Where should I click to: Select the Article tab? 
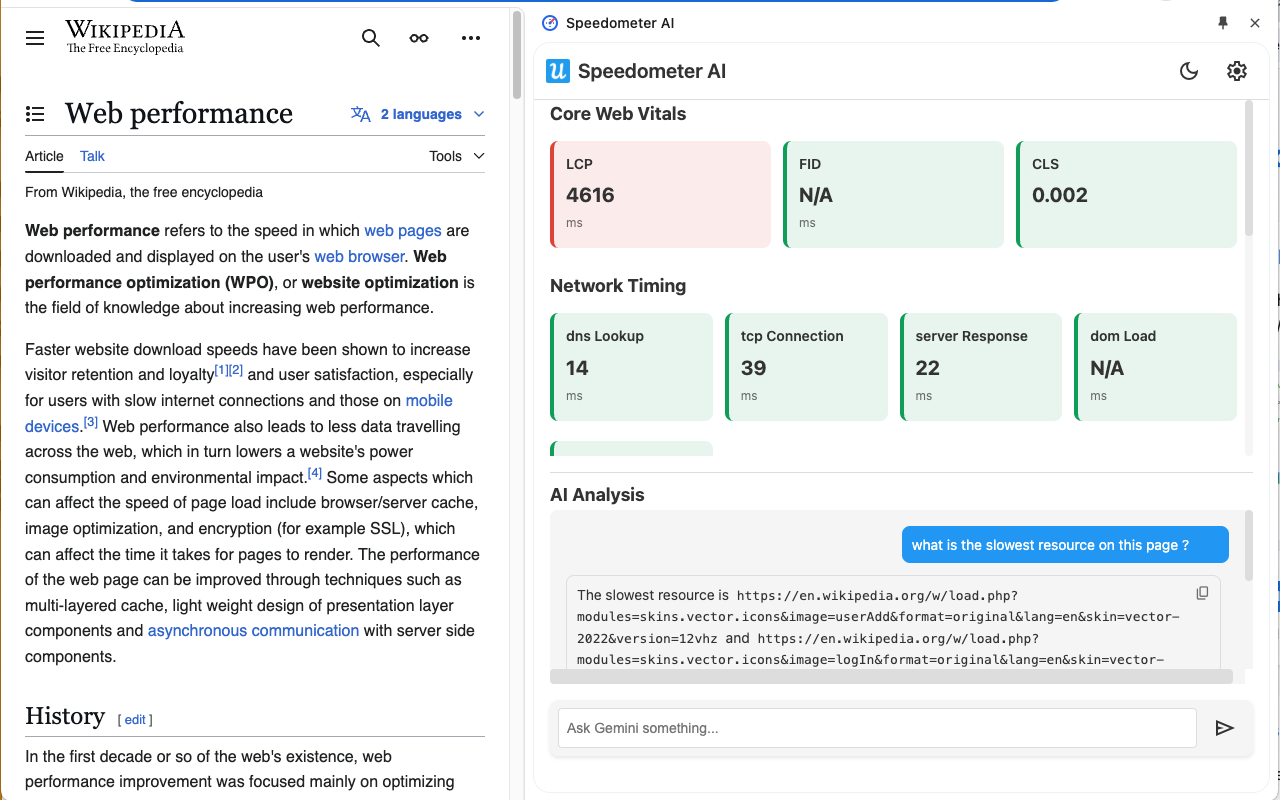44,156
